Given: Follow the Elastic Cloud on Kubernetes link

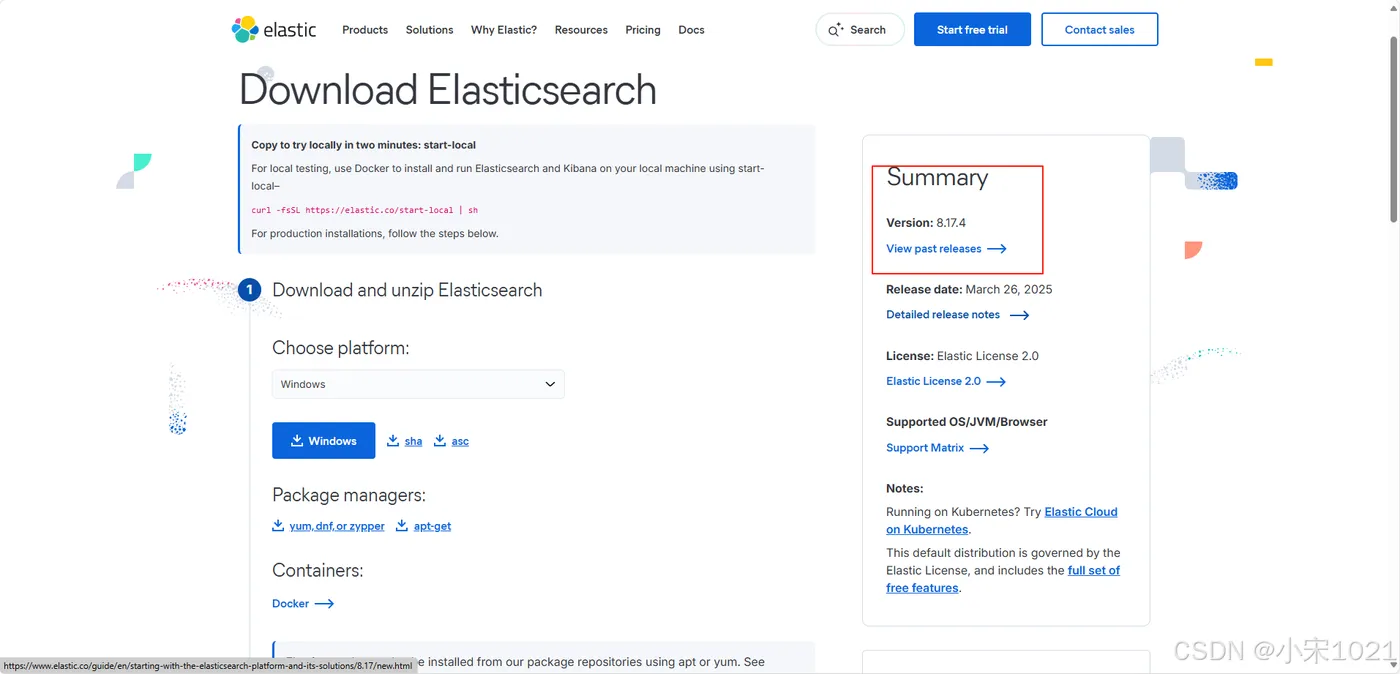Looking at the screenshot, I should click(x=1080, y=512).
